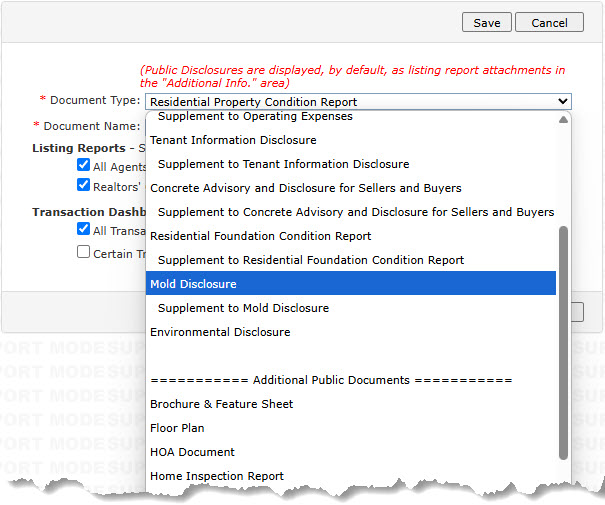The height and width of the screenshot is (505, 605).
Task: Select Brochure & Feature Sheet option
Action: [351, 404]
